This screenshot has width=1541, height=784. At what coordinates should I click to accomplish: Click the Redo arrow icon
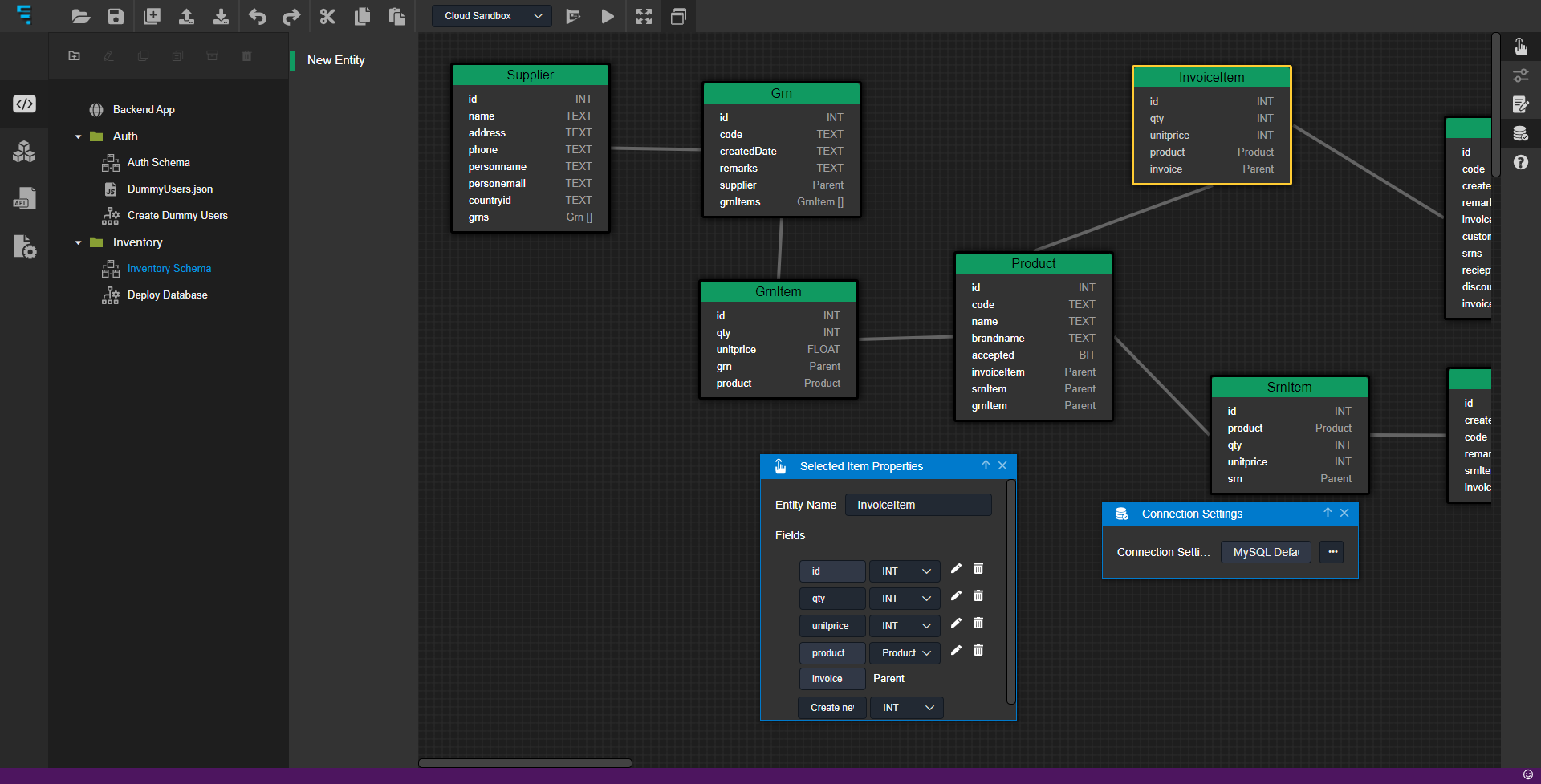pos(291,16)
